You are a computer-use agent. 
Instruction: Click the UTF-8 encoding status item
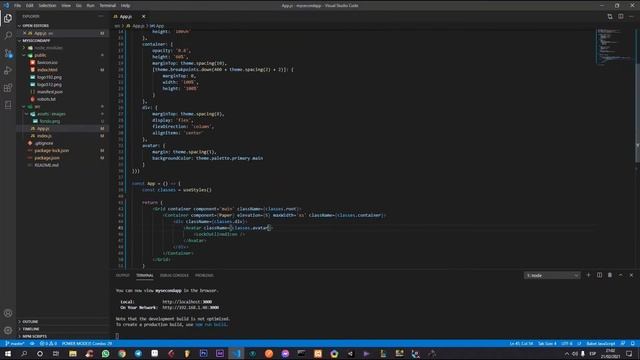(x=567, y=344)
